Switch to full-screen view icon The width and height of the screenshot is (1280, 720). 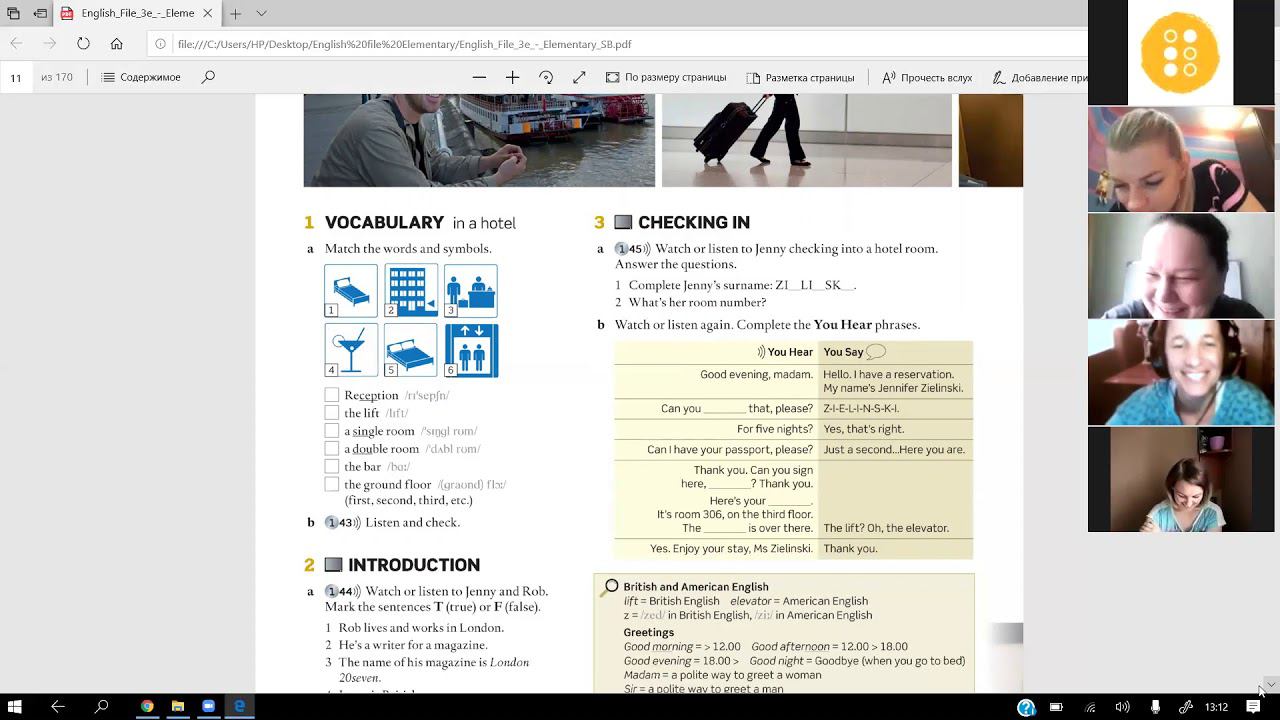tap(579, 77)
